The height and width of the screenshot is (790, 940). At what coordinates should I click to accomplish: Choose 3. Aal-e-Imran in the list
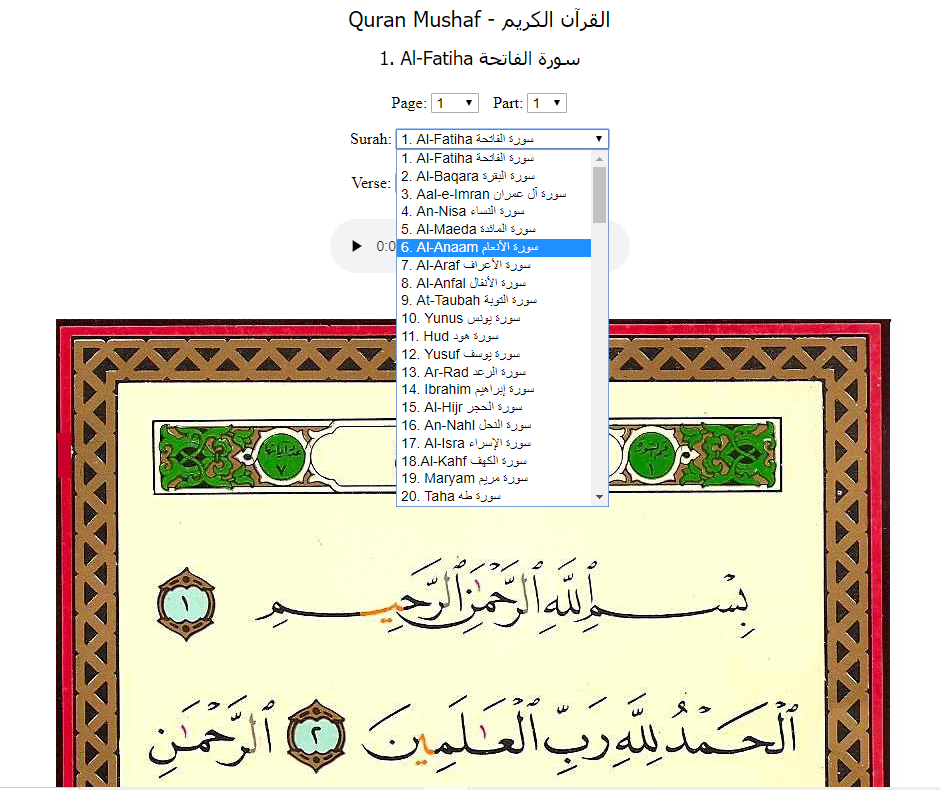point(494,194)
